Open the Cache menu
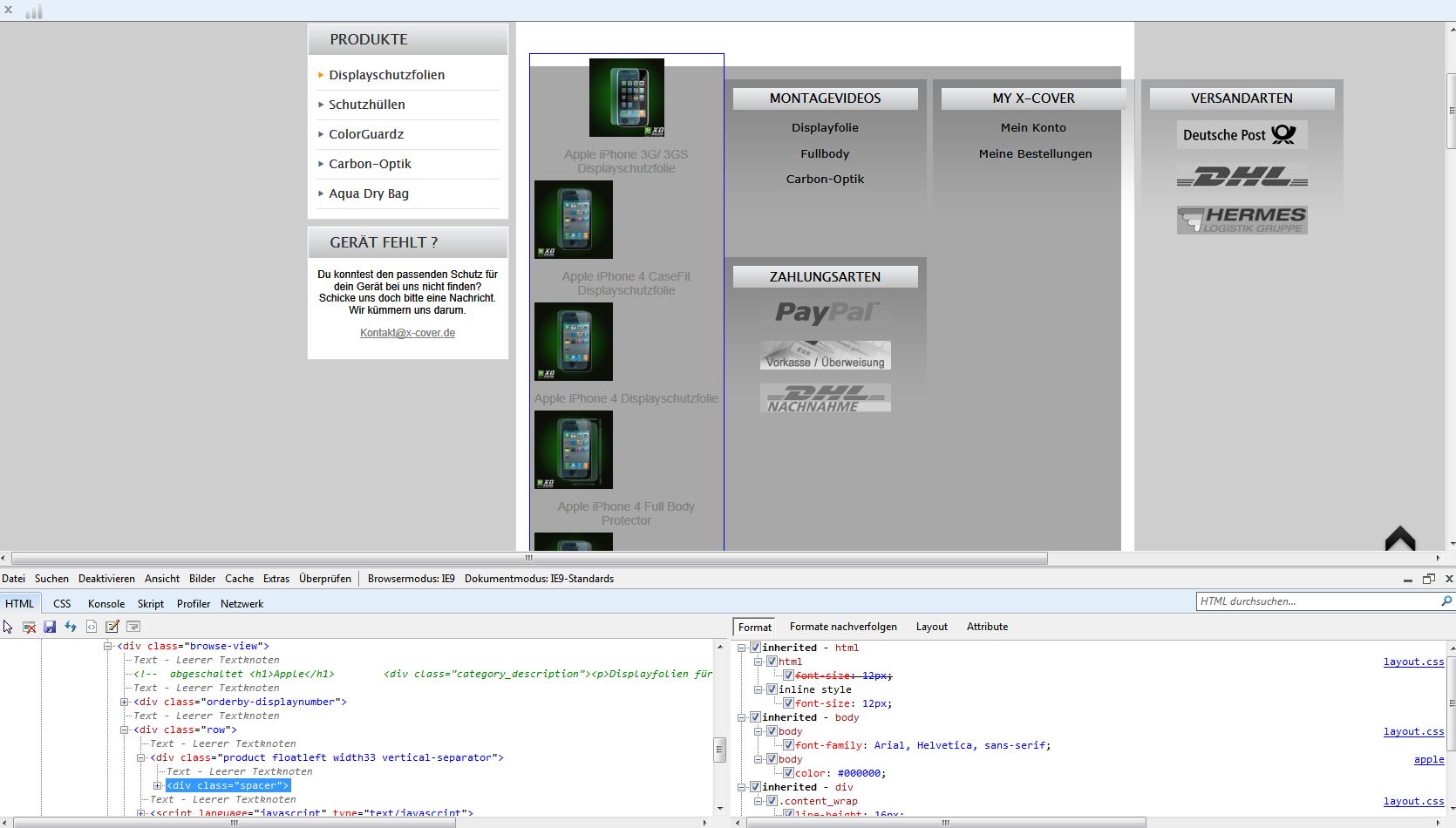The width and height of the screenshot is (1456, 828). coord(239,579)
